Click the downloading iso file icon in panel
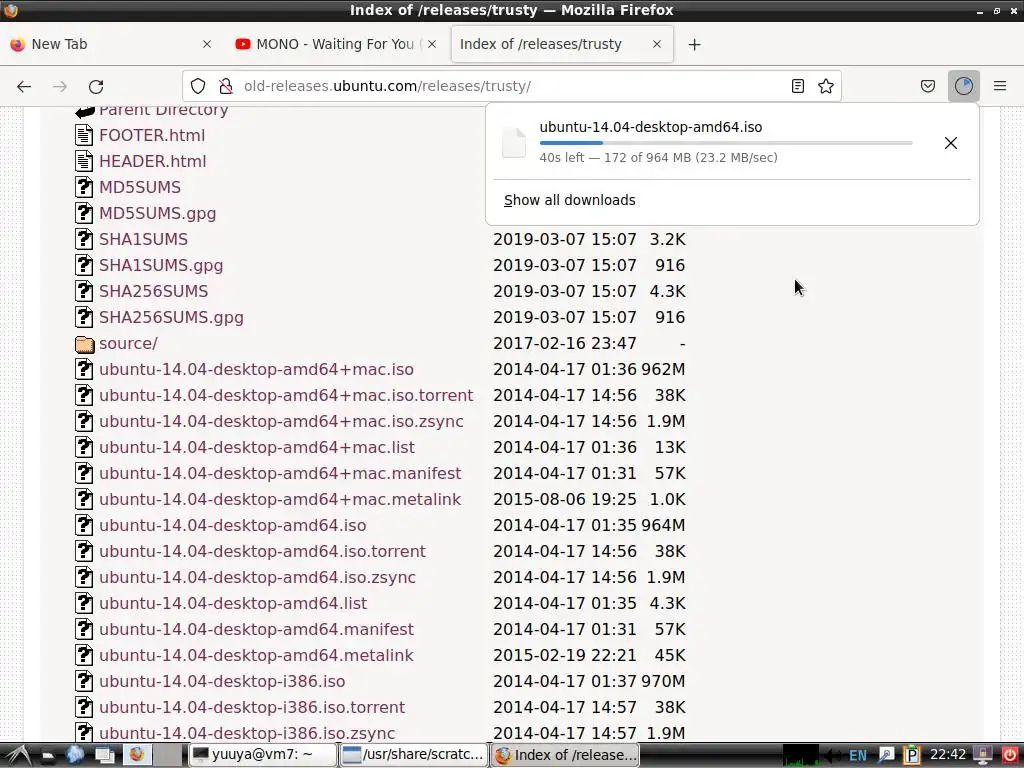This screenshot has height=768, width=1024. point(514,142)
